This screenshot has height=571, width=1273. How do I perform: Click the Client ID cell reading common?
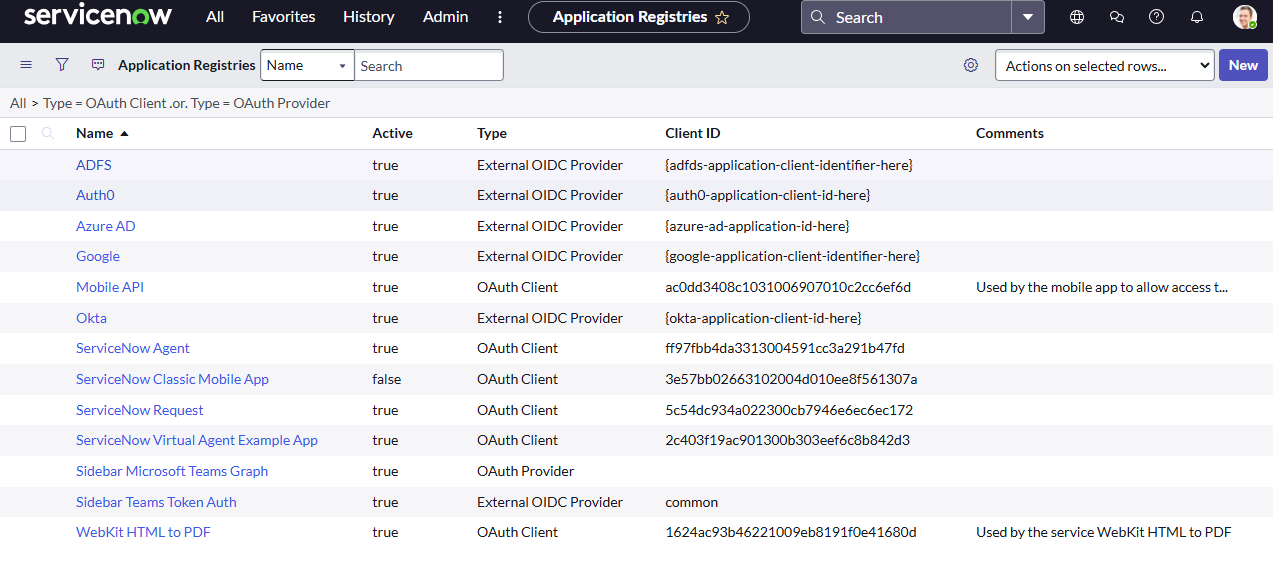click(x=691, y=502)
